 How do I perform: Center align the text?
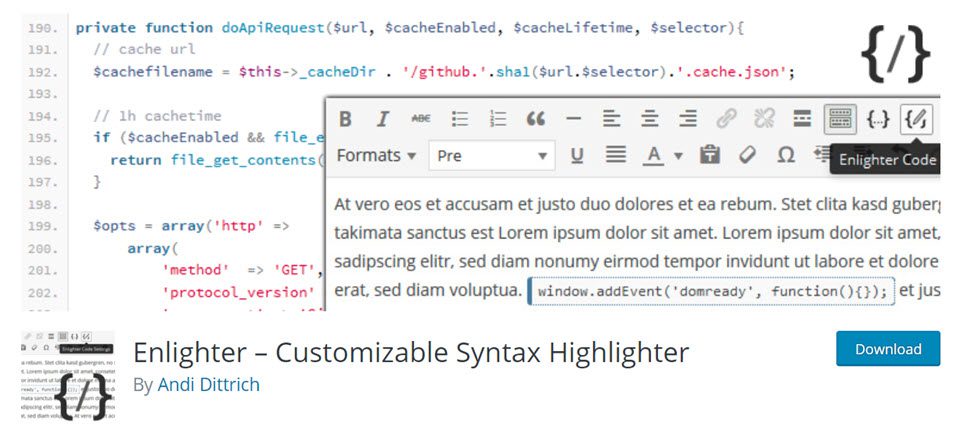tap(650, 119)
